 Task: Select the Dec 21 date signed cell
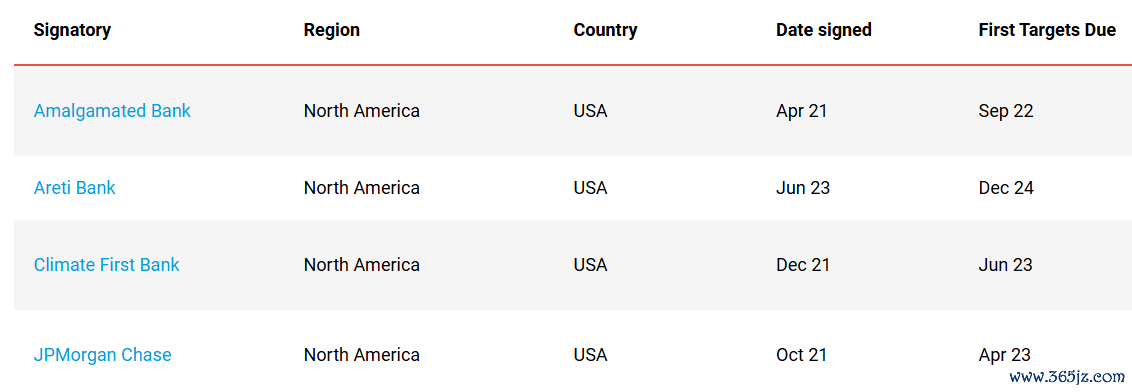click(803, 265)
